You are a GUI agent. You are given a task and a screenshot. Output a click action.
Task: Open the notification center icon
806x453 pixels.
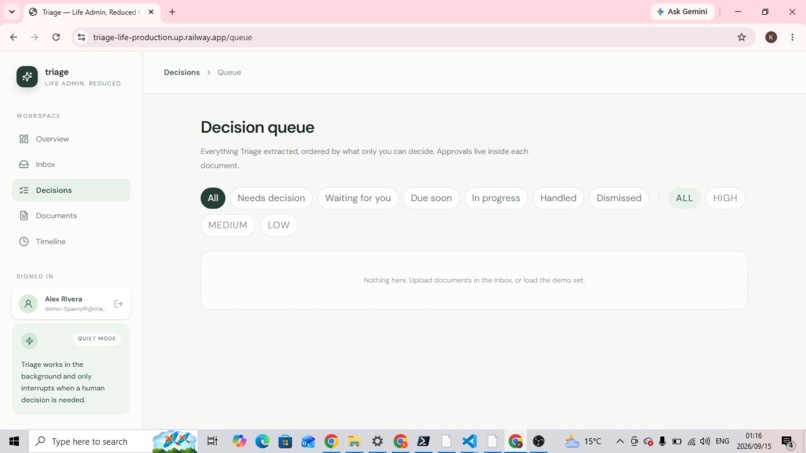pyautogui.click(x=787, y=441)
